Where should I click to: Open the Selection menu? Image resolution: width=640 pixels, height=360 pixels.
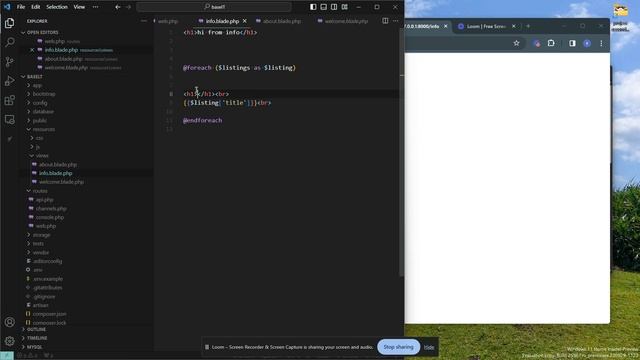click(x=57, y=7)
